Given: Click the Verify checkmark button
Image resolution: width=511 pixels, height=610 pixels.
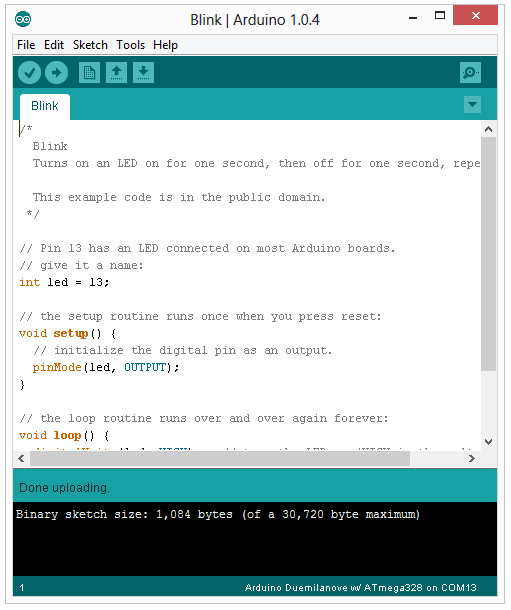Looking at the screenshot, I should pos(29,73).
